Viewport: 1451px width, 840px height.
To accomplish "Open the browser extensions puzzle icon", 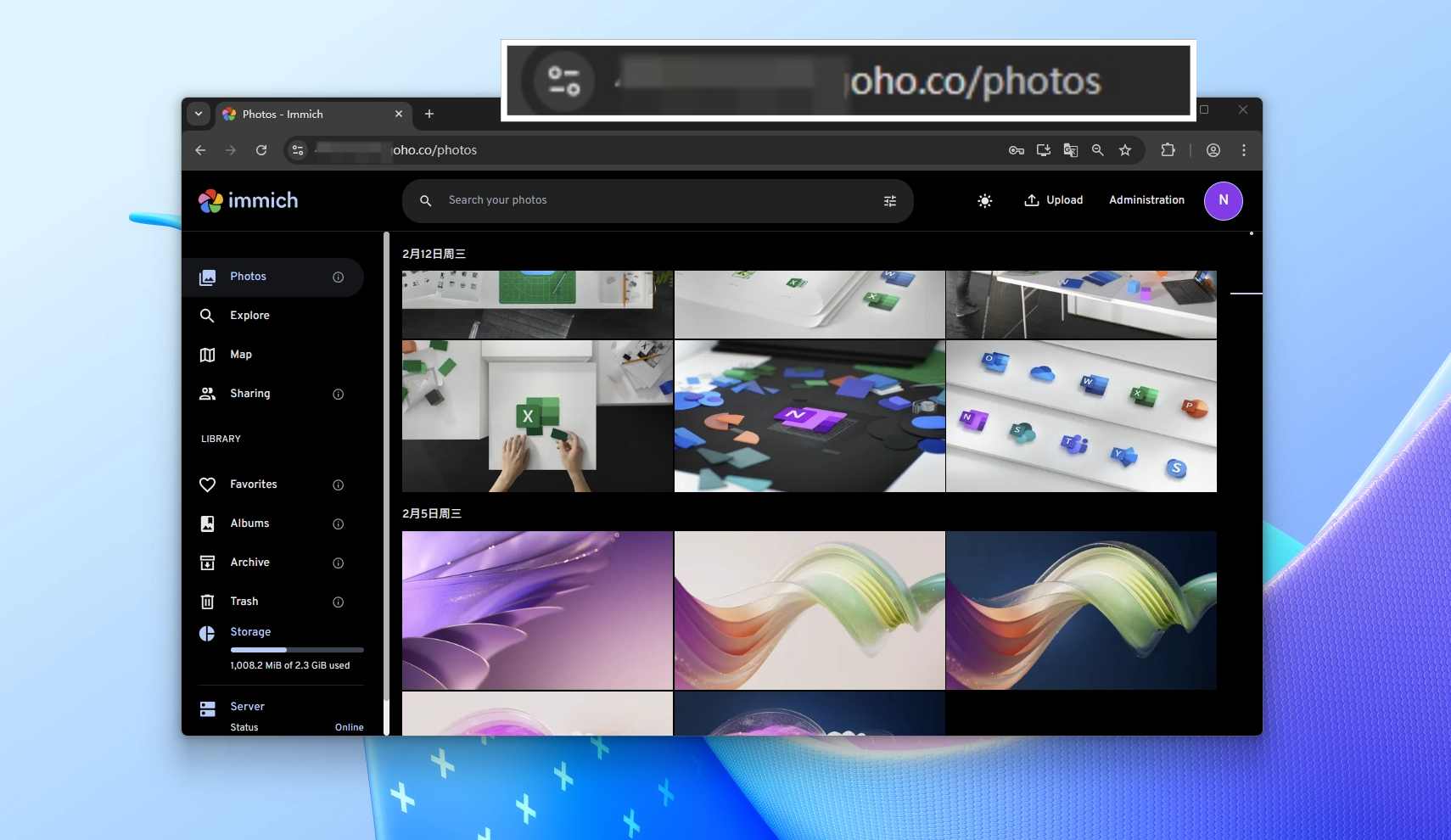I will pyautogui.click(x=1168, y=150).
